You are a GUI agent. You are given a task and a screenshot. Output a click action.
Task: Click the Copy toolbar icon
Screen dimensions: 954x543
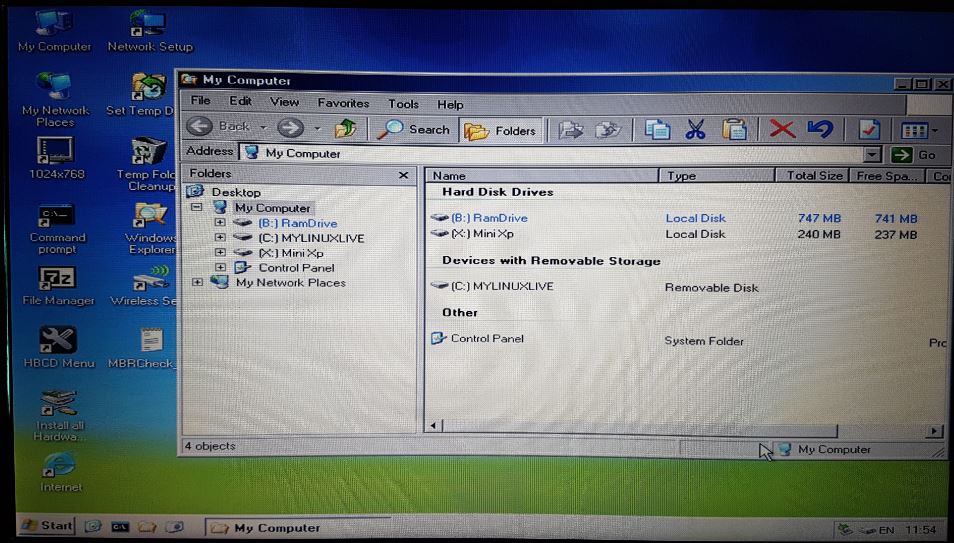coord(657,130)
